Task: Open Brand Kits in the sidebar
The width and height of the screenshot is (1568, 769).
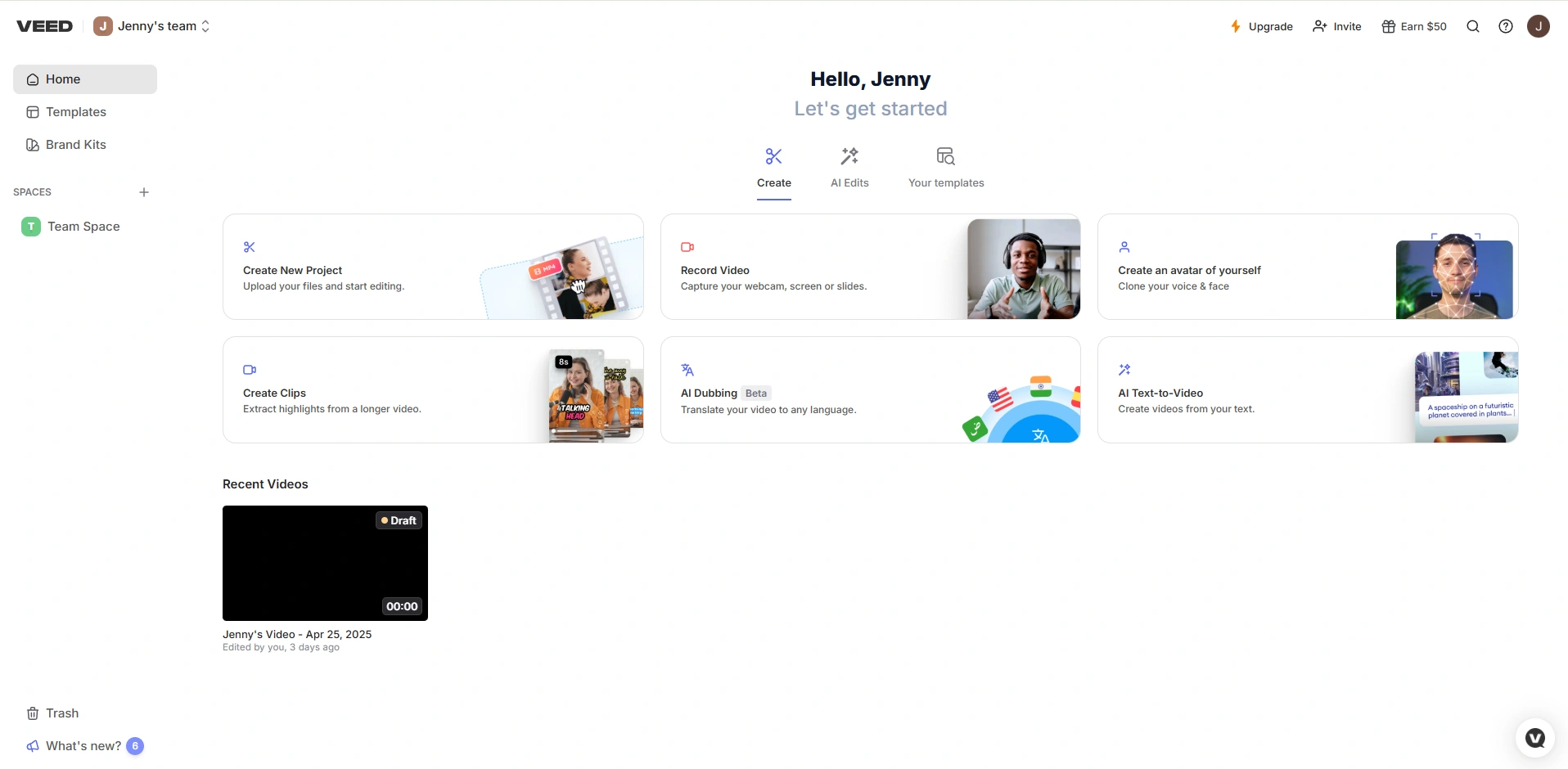Action: click(85, 145)
